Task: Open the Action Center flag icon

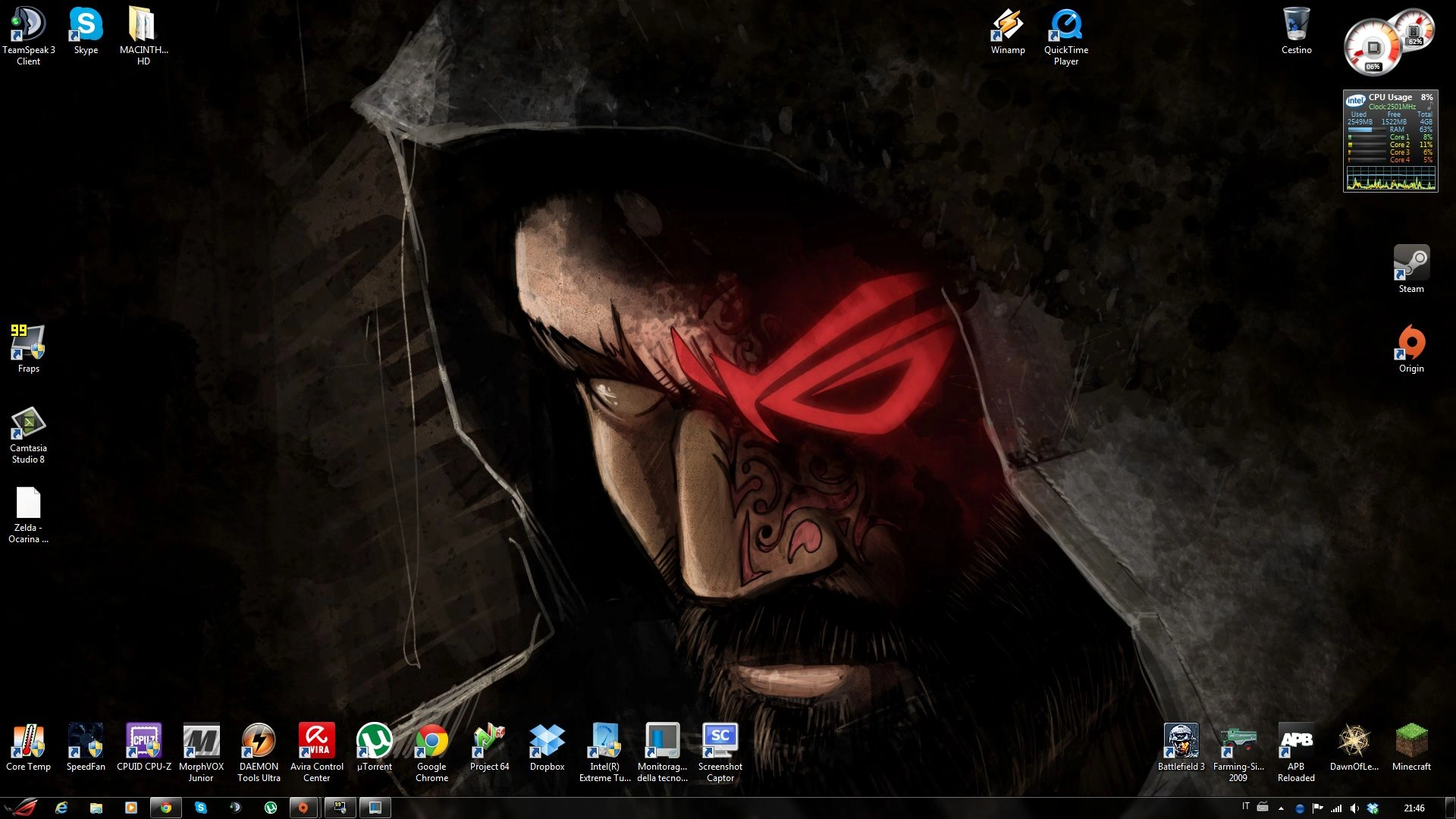Action: pos(1318,808)
